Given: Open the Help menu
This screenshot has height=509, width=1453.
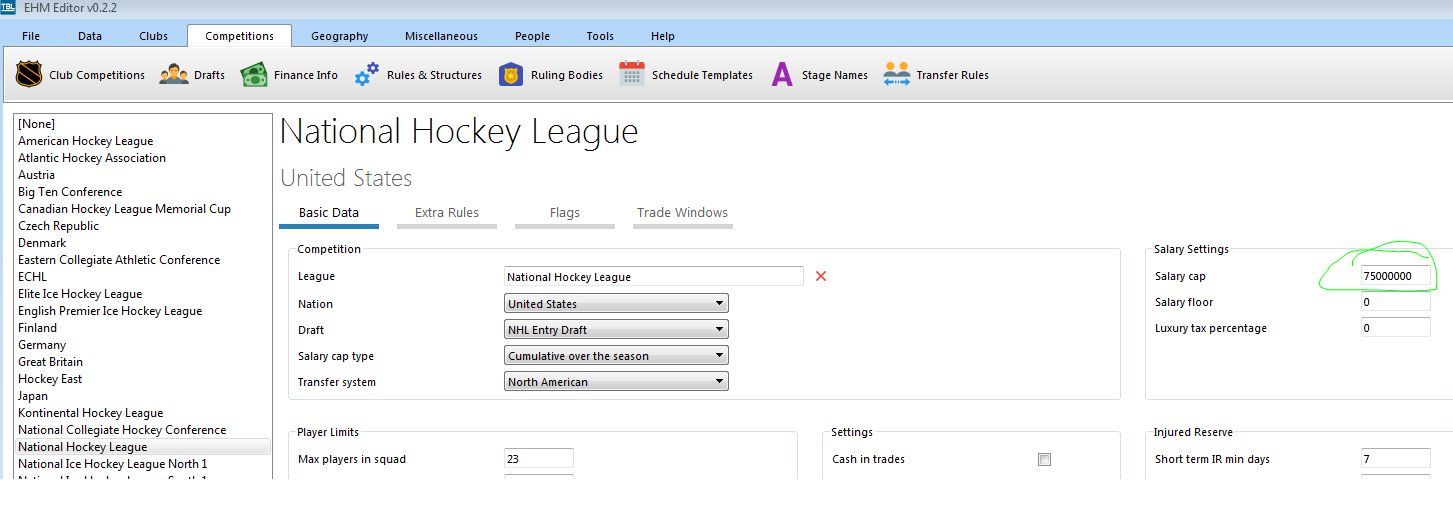Looking at the screenshot, I should [663, 36].
